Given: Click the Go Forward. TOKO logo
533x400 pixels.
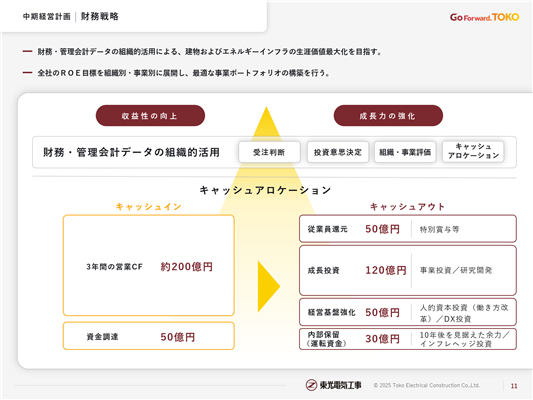Looking at the screenshot, I should click(484, 17).
